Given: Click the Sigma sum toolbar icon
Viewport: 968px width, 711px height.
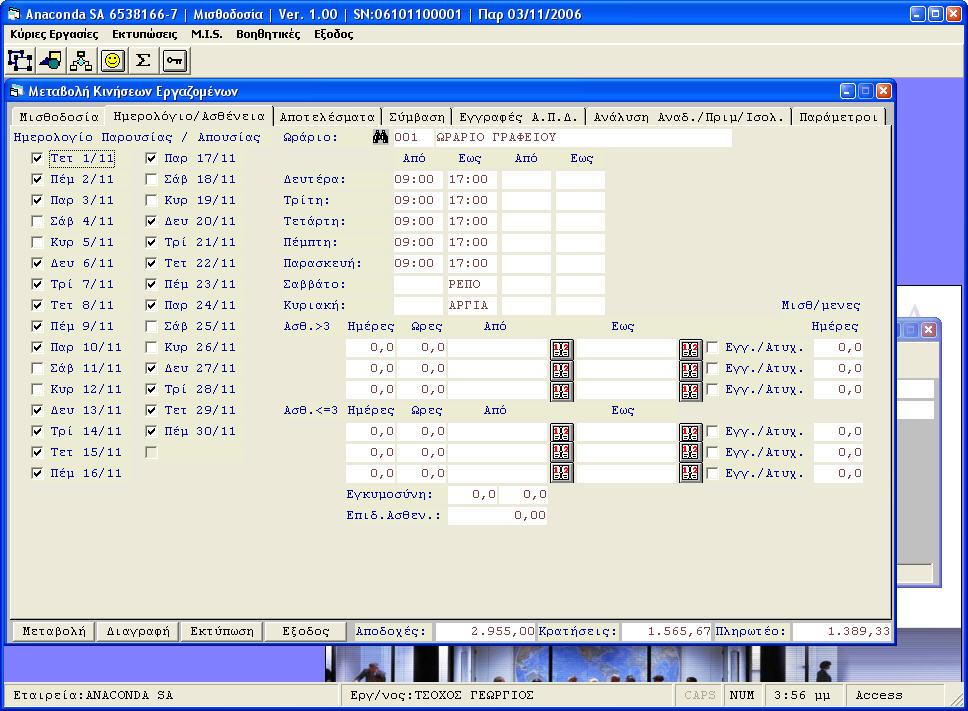Looking at the screenshot, I should coord(143,60).
